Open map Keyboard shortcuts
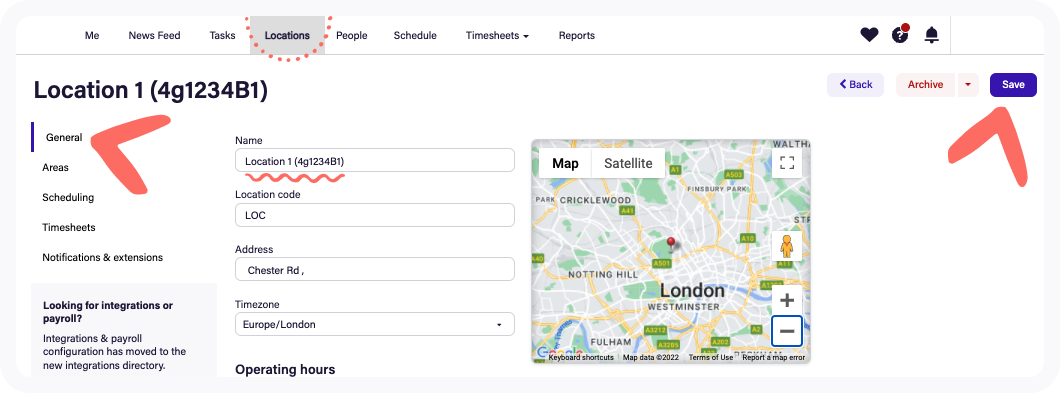 581,357
